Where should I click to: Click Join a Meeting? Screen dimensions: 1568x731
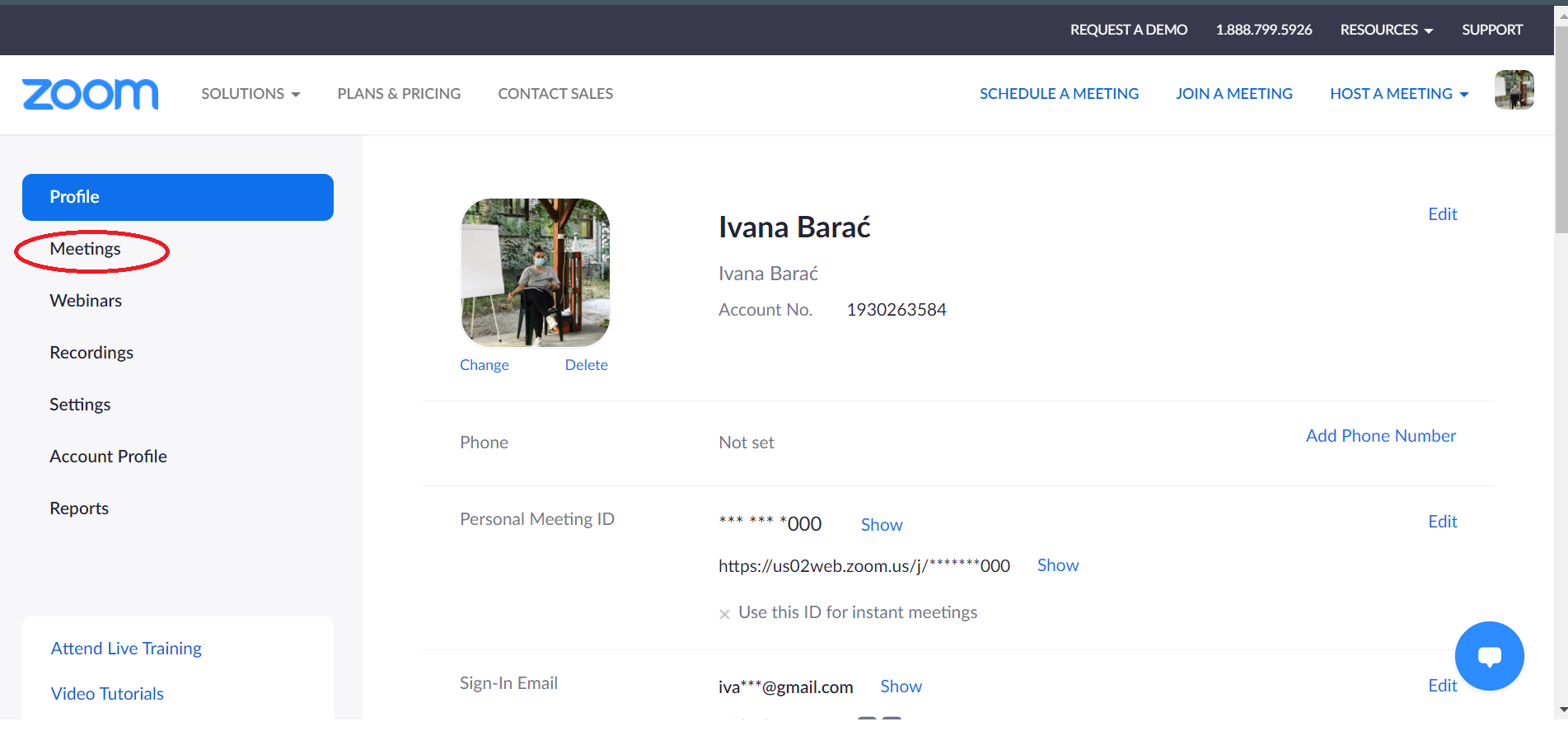(1234, 94)
